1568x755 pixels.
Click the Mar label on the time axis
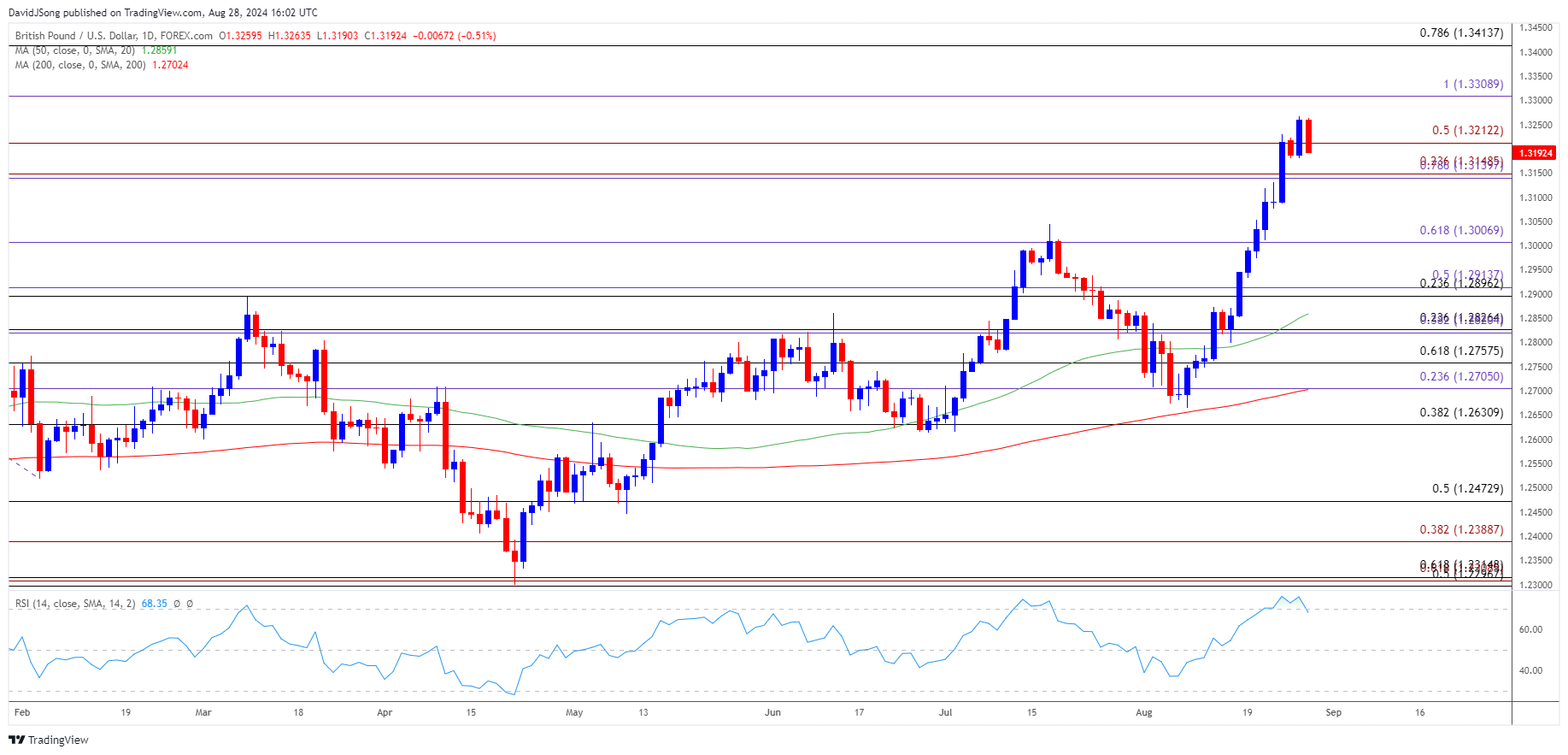coord(203,713)
